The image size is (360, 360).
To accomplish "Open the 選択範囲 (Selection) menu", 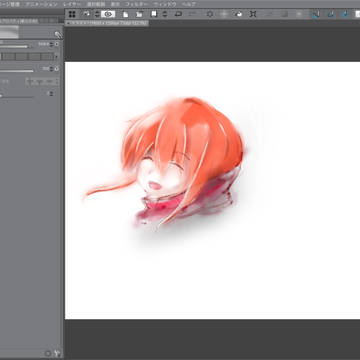I will [x=96, y=4].
